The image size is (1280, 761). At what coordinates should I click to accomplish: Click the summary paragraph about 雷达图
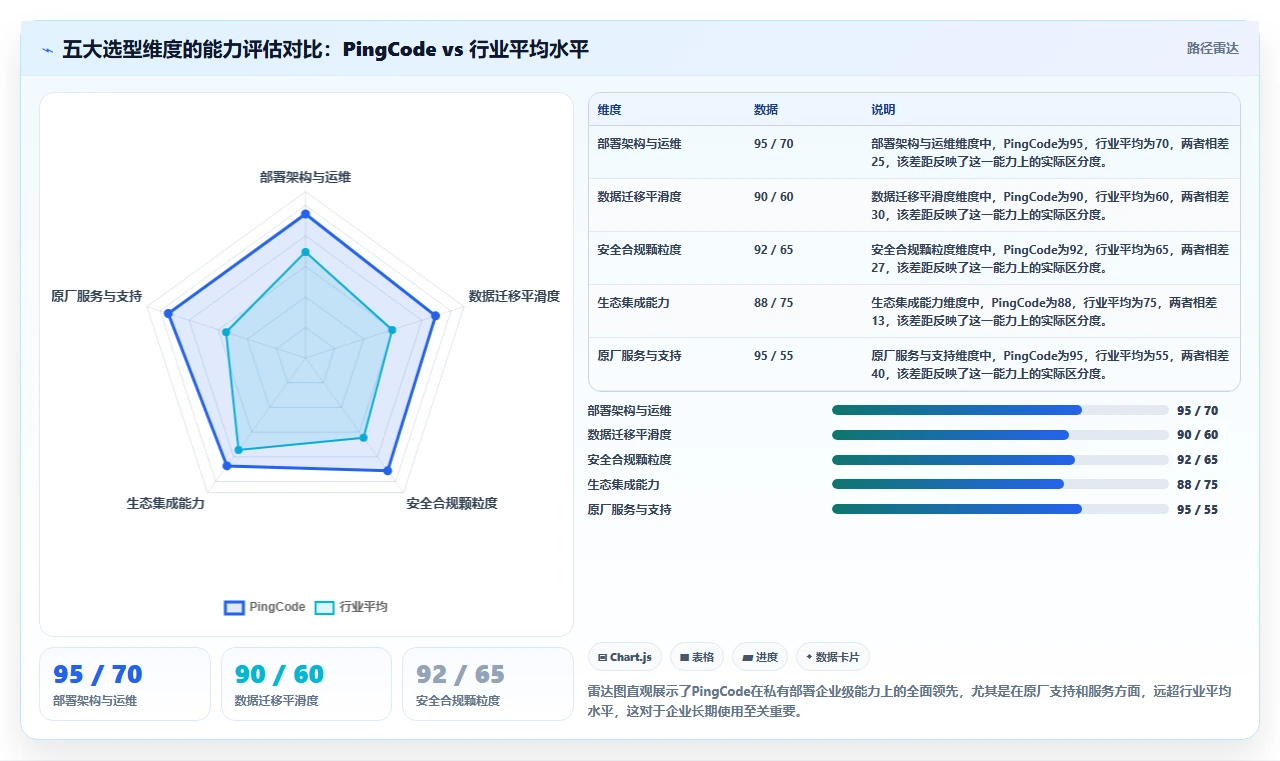[x=912, y=702]
